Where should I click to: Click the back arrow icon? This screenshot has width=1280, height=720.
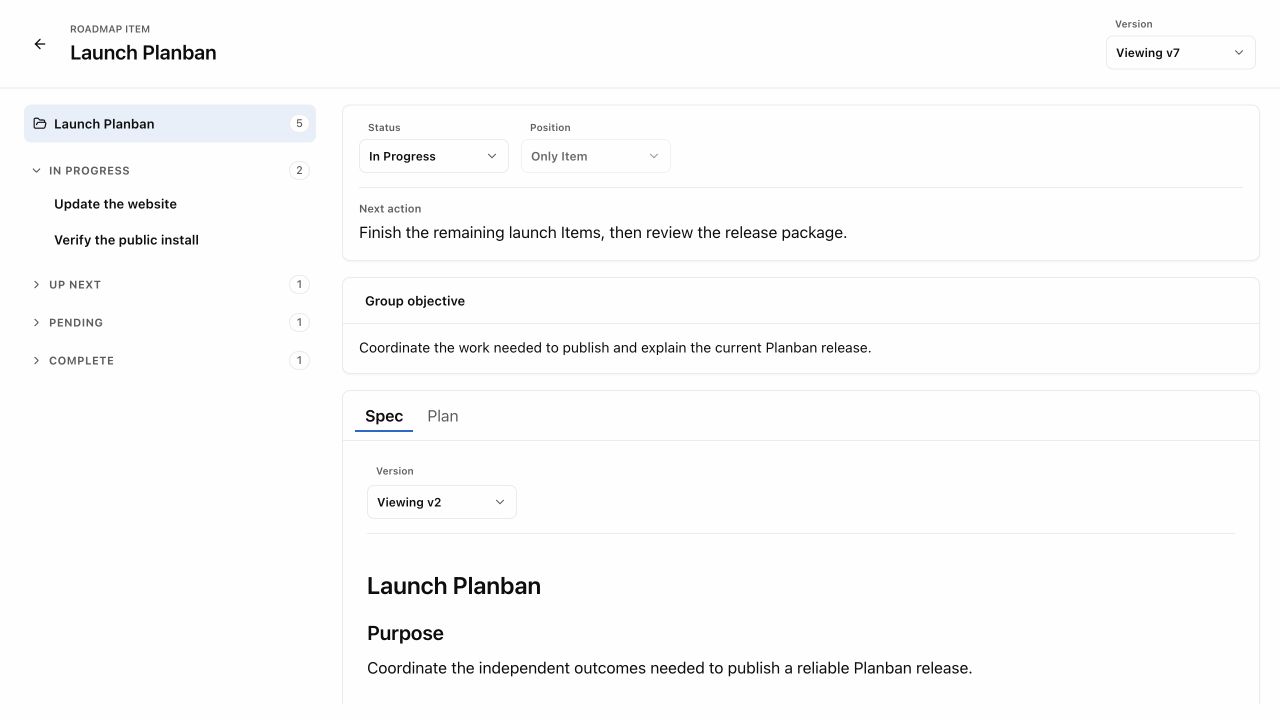(x=40, y=44)
